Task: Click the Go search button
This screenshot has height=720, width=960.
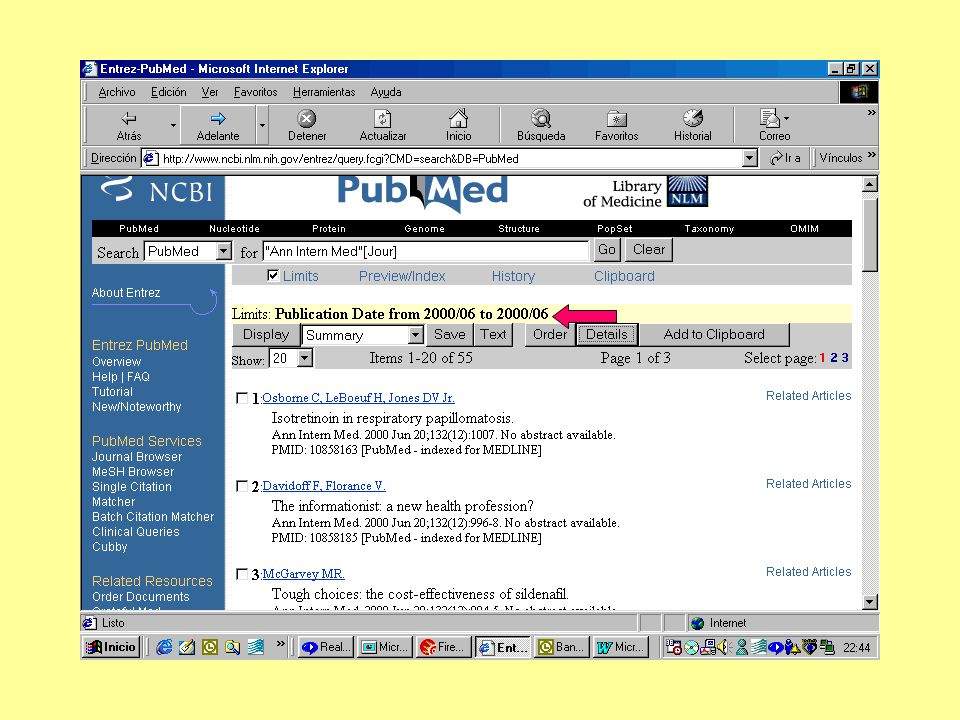Action: pyautogui.click(x=607, y=250)
